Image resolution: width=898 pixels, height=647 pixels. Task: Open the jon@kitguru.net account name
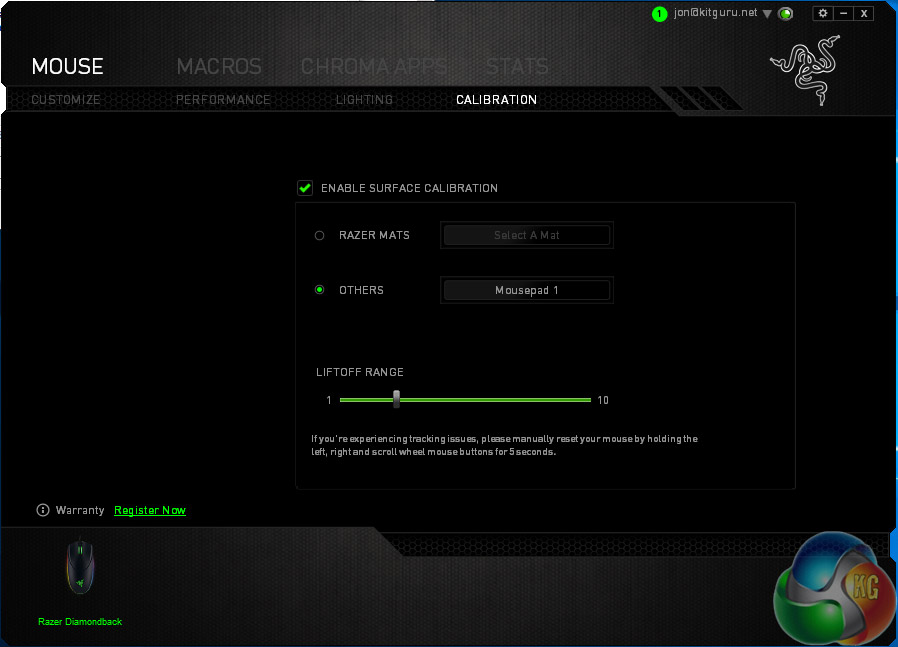click(715, 13)
